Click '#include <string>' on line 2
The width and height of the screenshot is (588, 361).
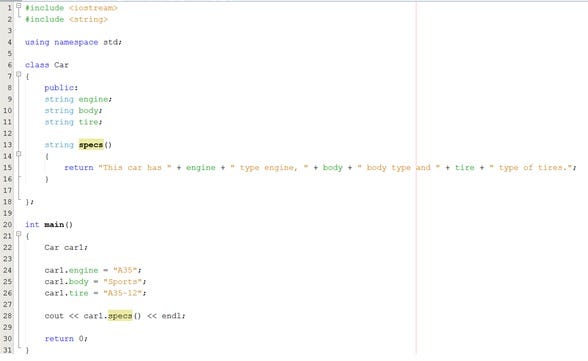[x=66, y=19]
